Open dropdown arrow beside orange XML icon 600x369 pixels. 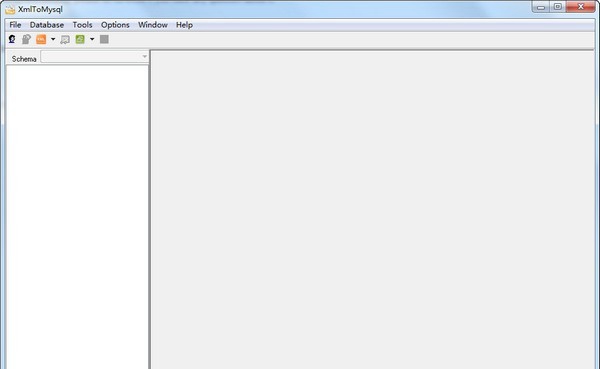click(x=53, y=39)
